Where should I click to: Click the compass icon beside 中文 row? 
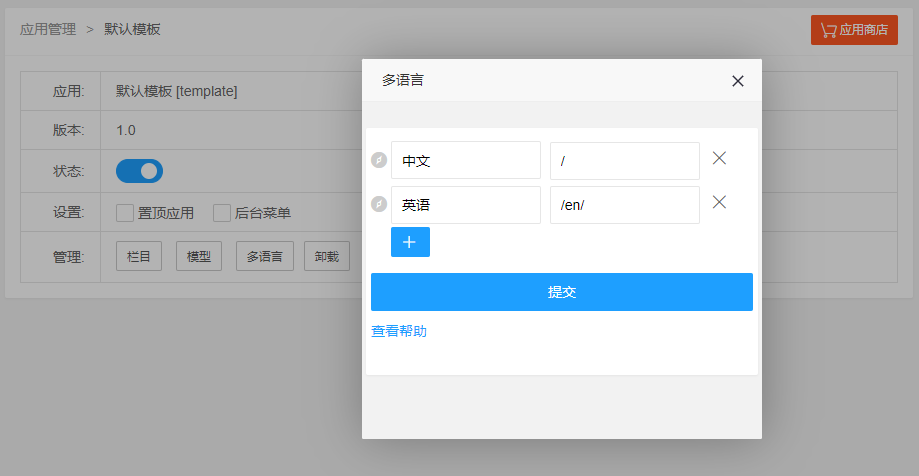[x=379, y=160]
